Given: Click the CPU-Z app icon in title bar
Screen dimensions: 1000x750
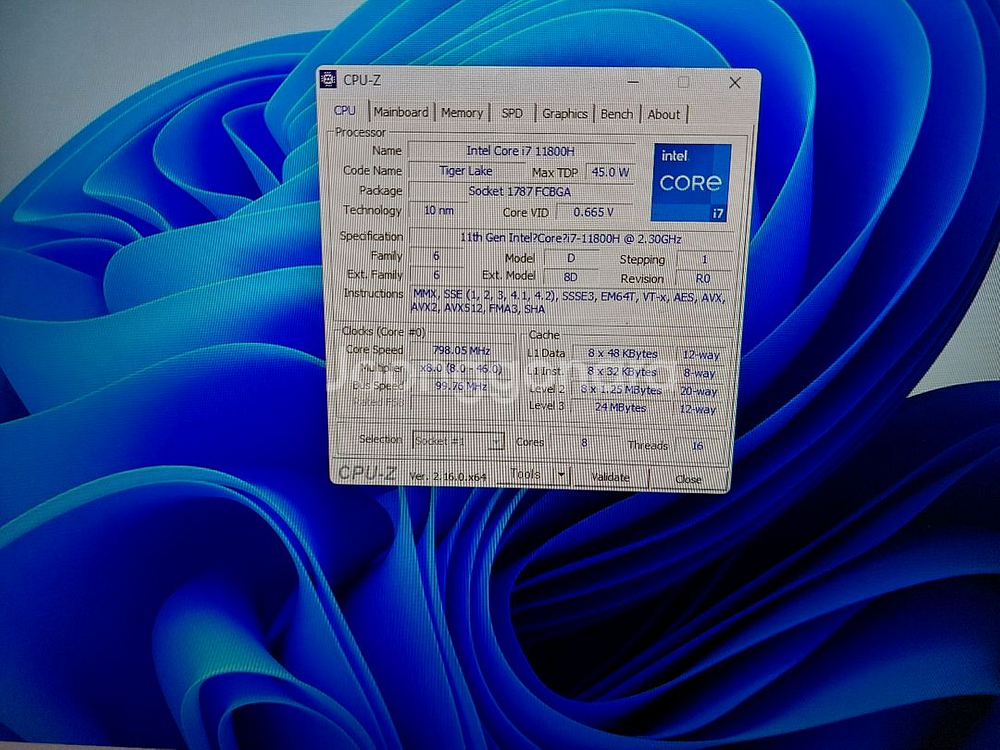Looking at the screenshot, I should [x=328, y=80].
